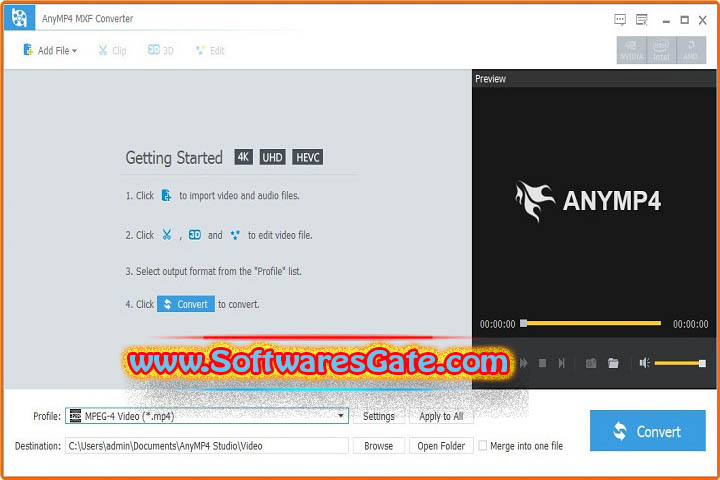Open the Edit effects tool
This screenshot has height=480, width=720.
210,50
